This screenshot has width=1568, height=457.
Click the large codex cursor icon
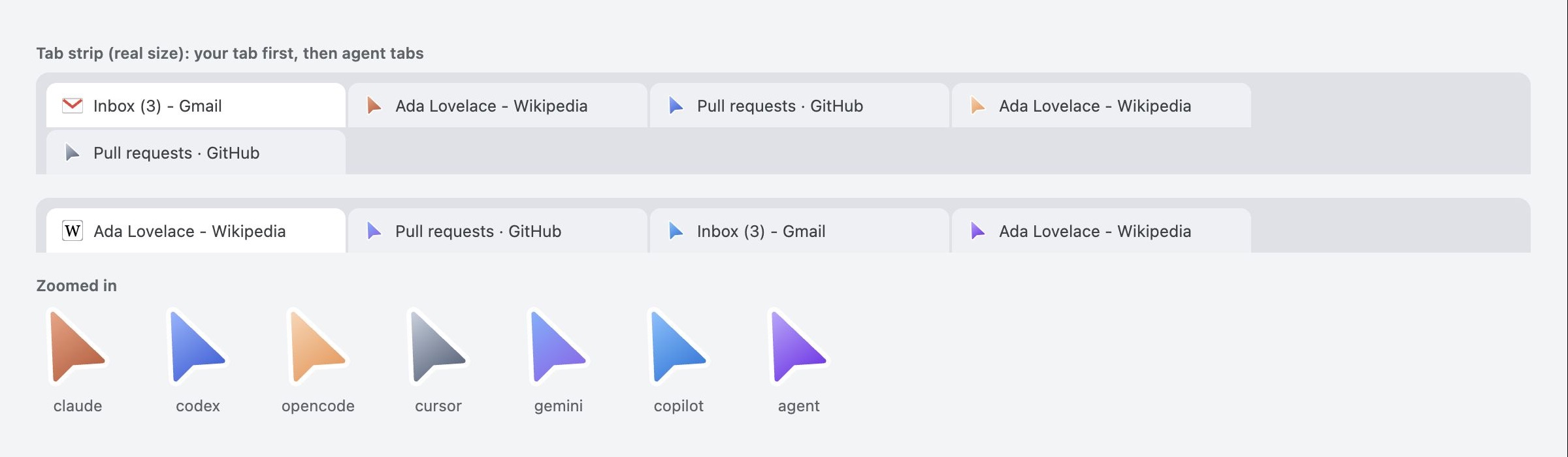197,346
